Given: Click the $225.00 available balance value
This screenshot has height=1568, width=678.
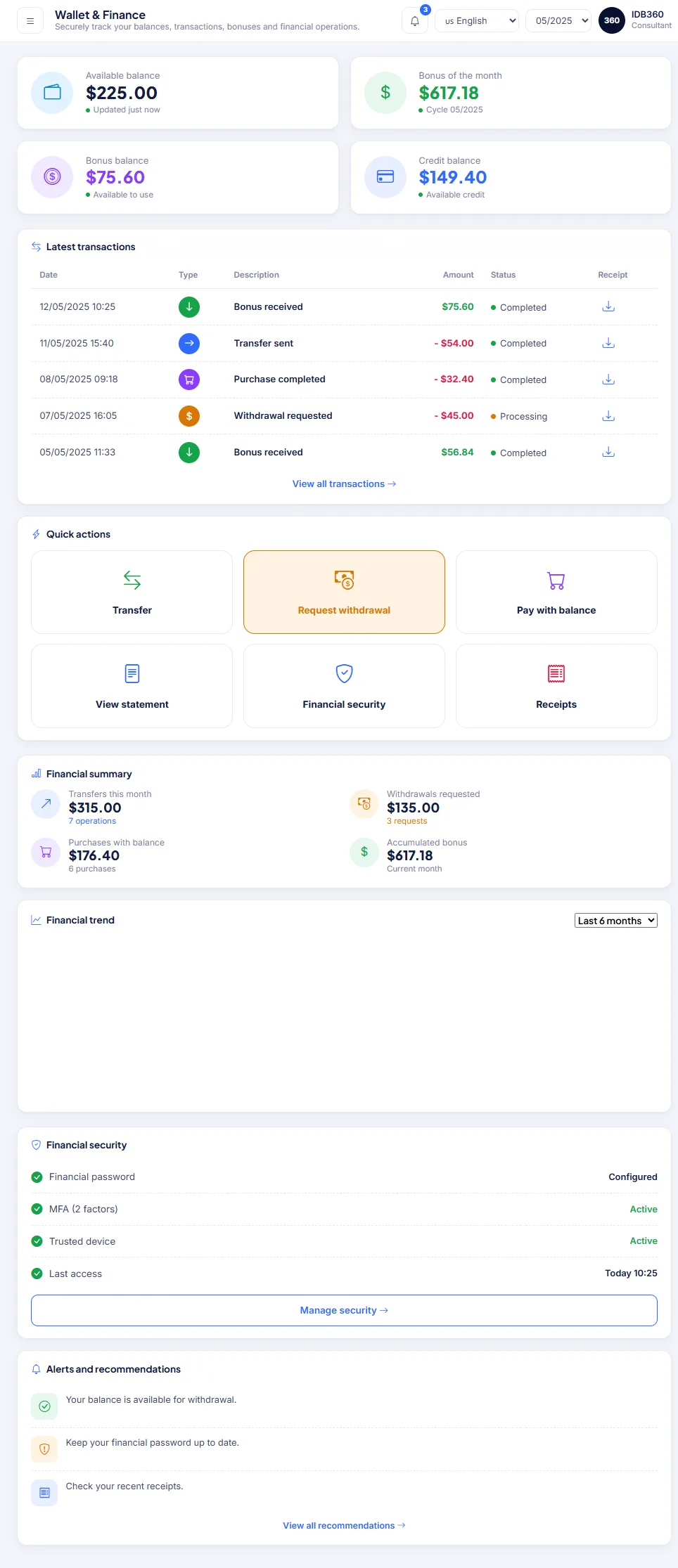Looking at the screenshot, I should [122, 93].
